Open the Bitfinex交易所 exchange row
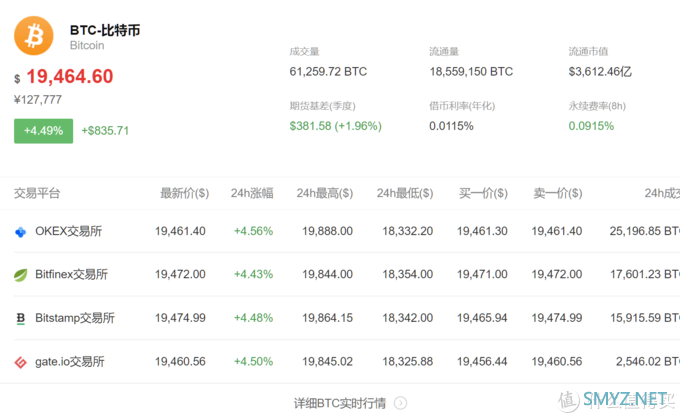This screenshot has width=680, height=418. 340,274
